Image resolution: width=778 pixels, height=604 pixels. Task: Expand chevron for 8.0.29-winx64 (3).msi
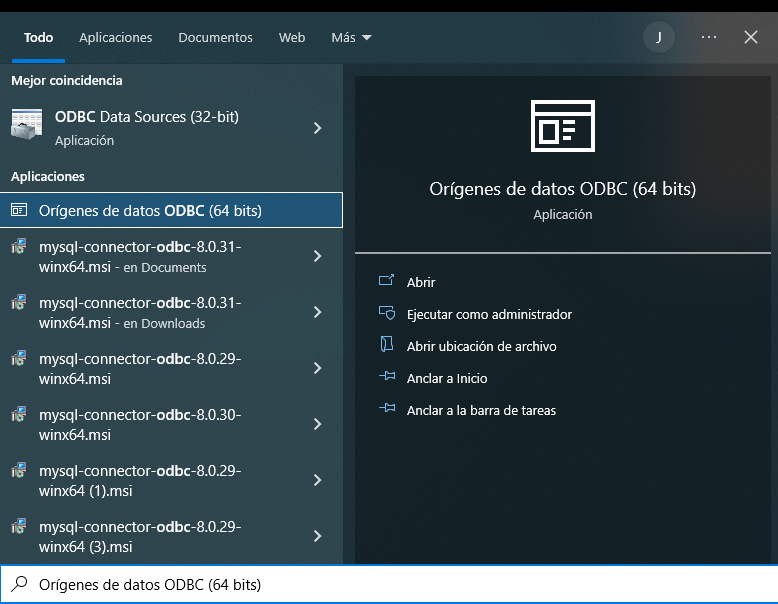[318, 537]
